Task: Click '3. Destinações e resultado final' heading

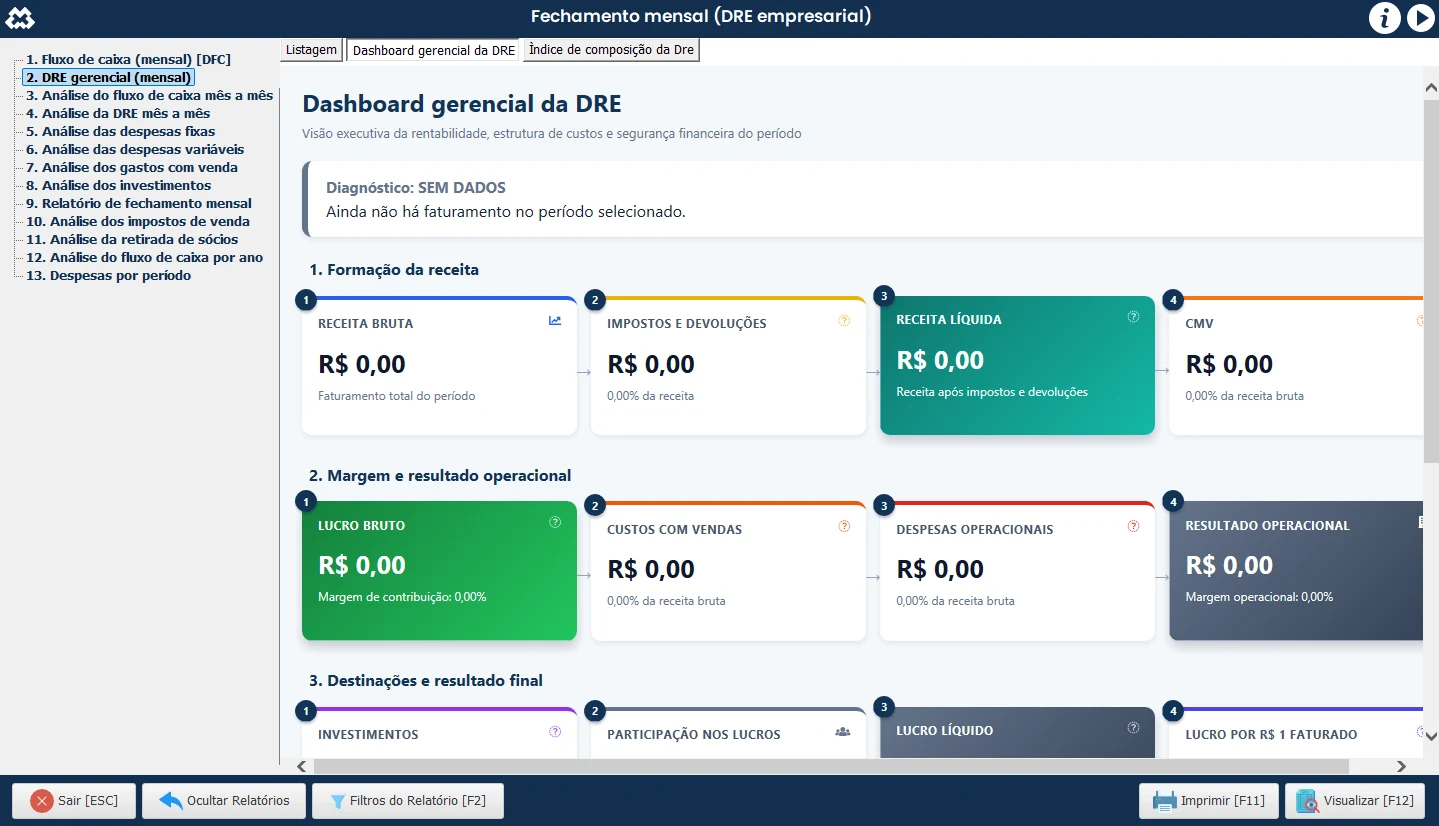Action: click(426, 681)
